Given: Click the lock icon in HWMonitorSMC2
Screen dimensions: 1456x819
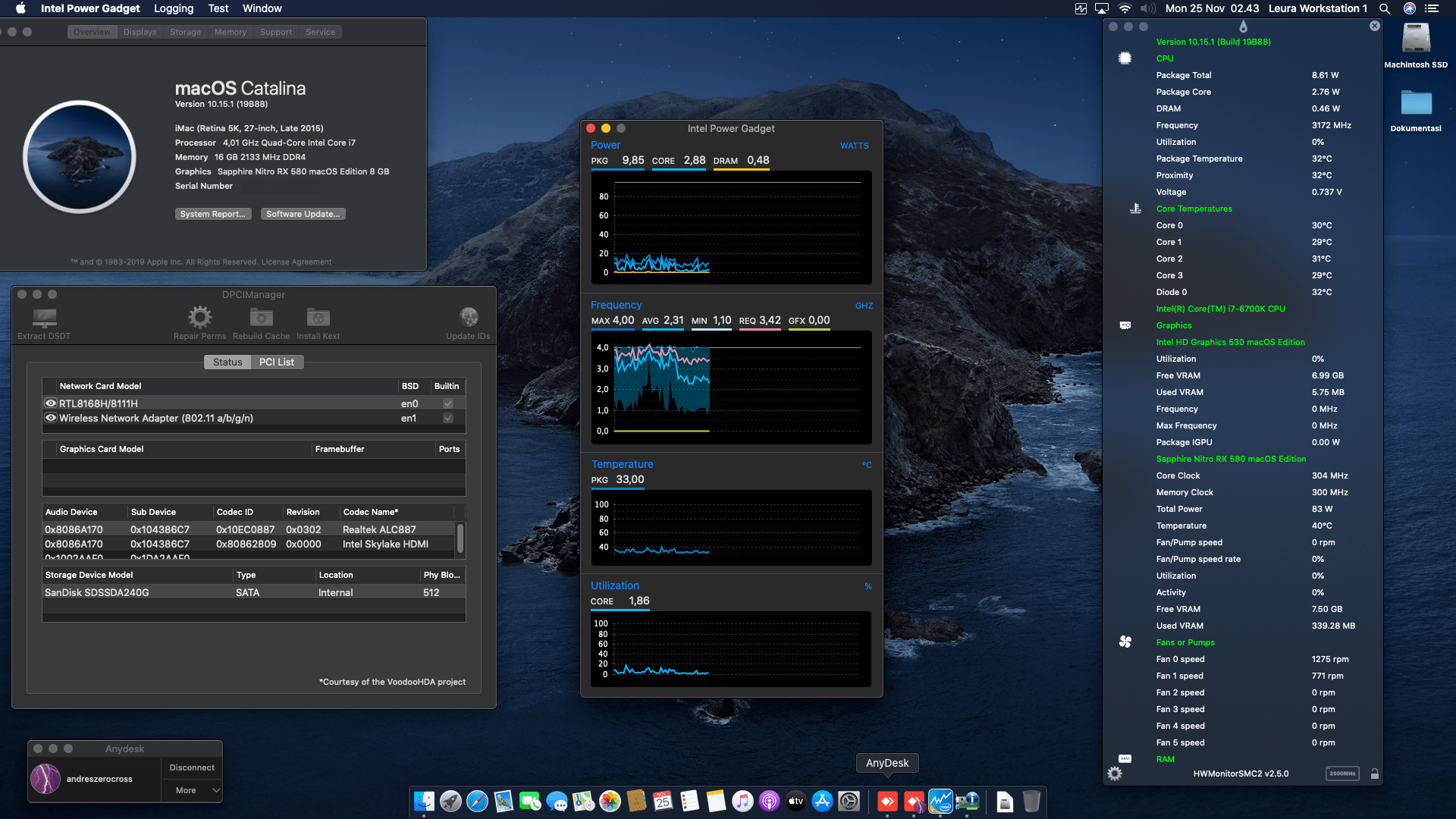Looking at the screenshot, I should tap(1375, 773).
